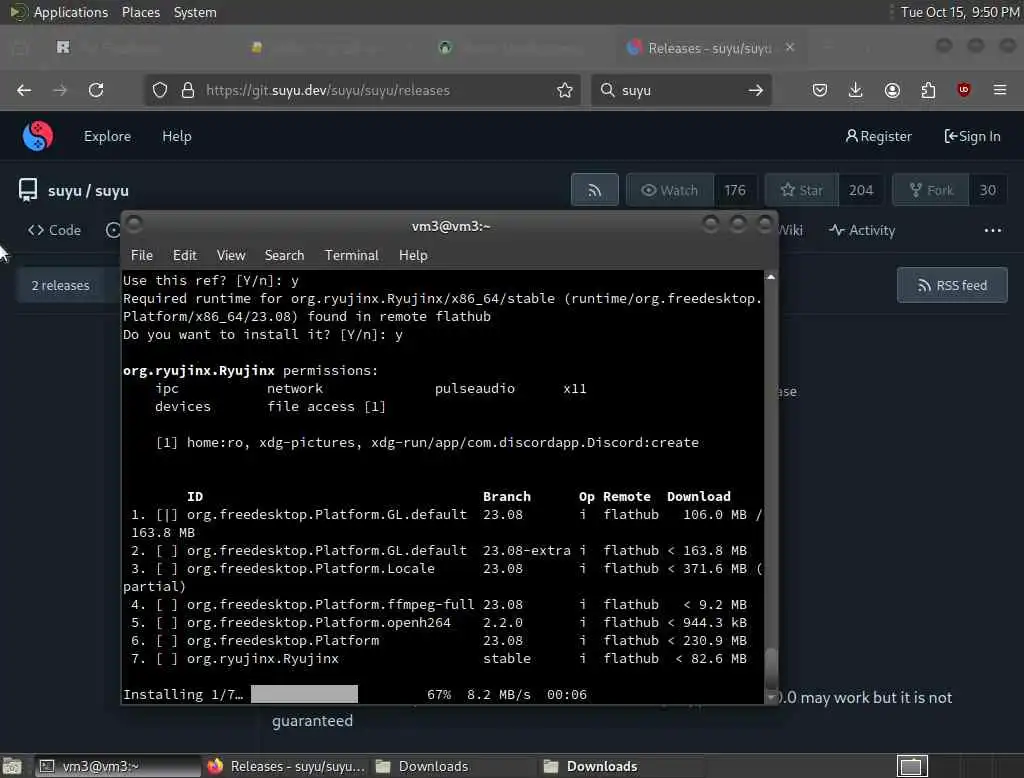The width and height of the screenshot is (1024, 778).
Task: Click the suyu logo on the site header
Action: (38, 136)
